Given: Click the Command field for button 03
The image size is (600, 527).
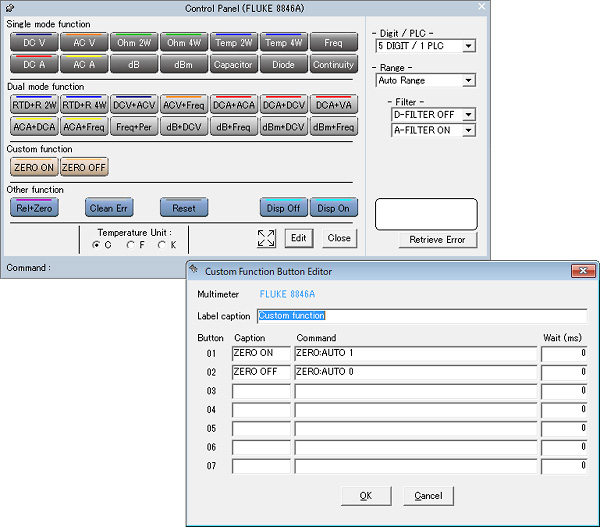Looking at the screenshot, I should 415,391.
